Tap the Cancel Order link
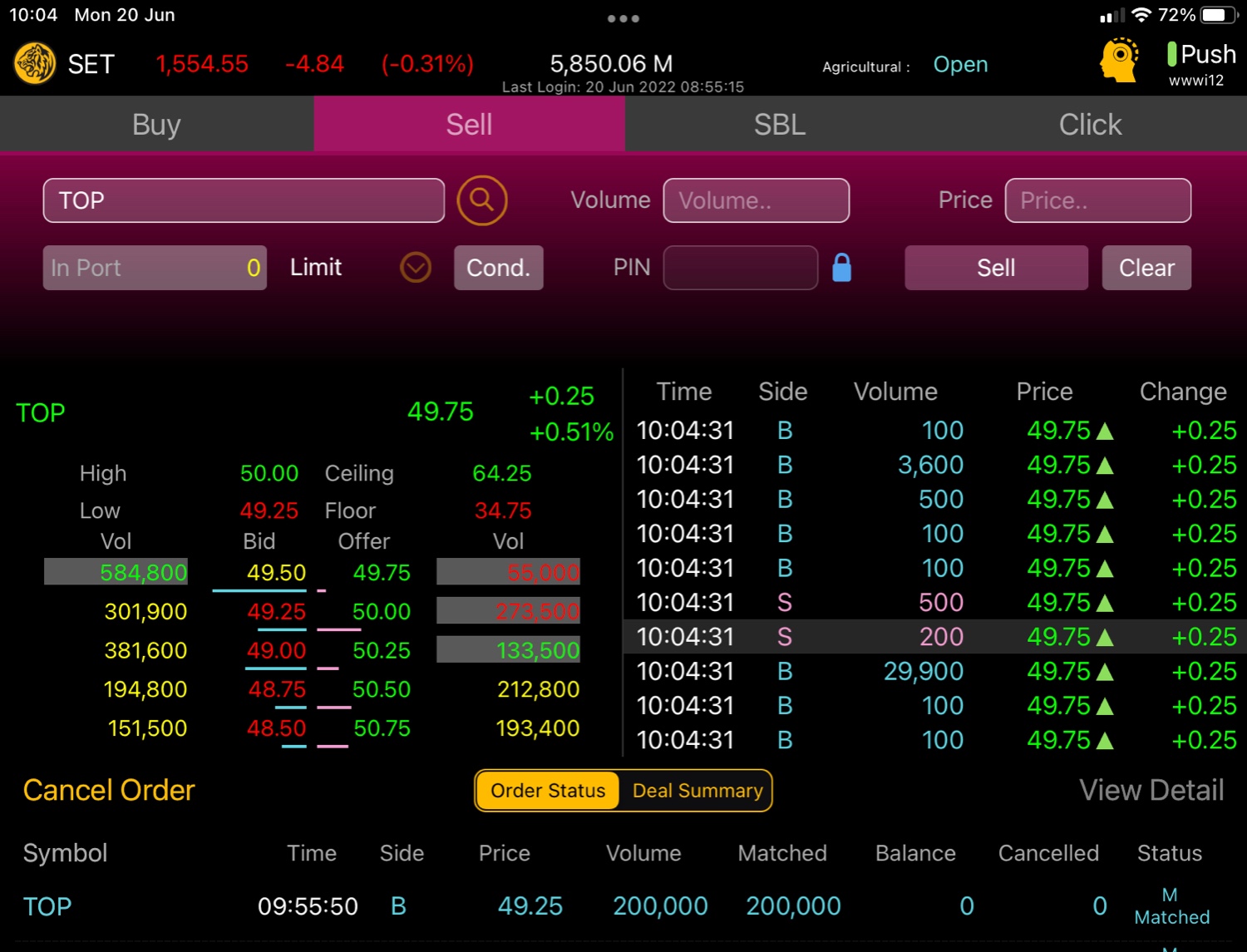The width and height of the screenshot is (1247, 952). coord(109,790)
